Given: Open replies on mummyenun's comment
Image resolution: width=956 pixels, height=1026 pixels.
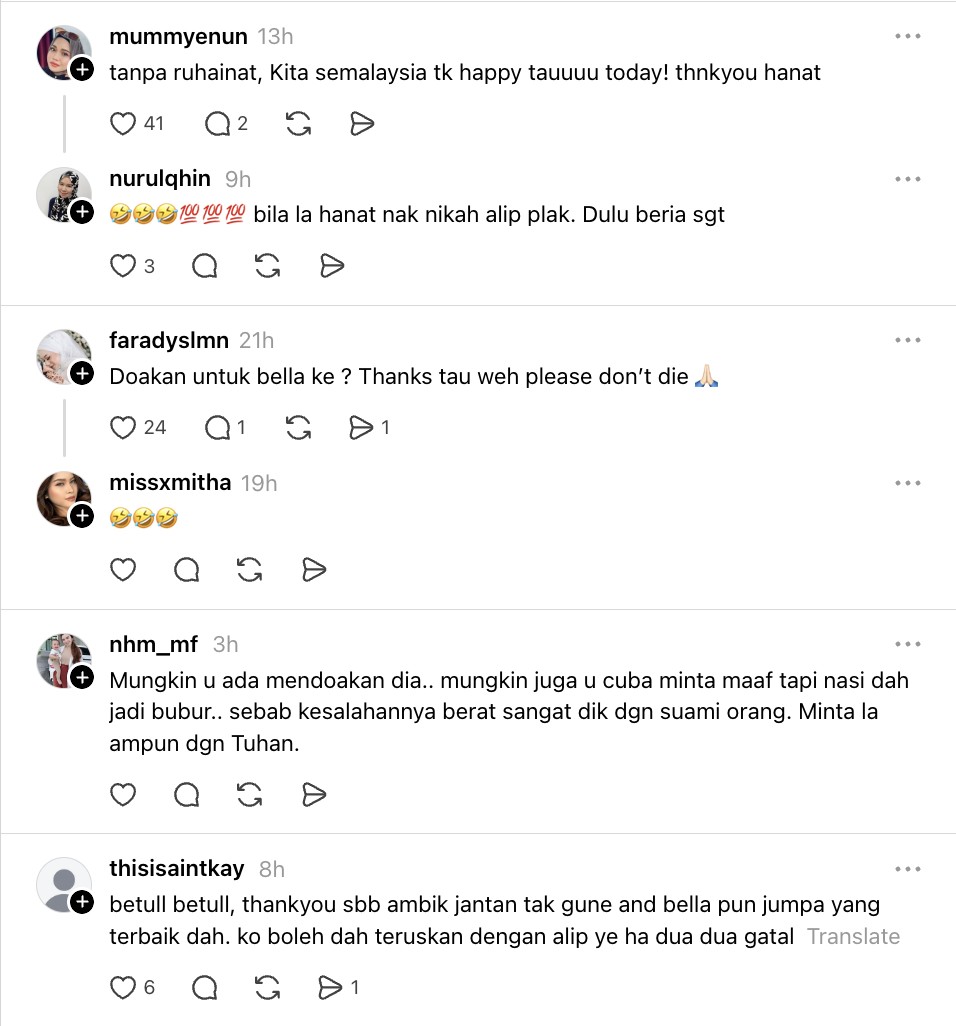Looking at the screenshot, I should 217,124.
